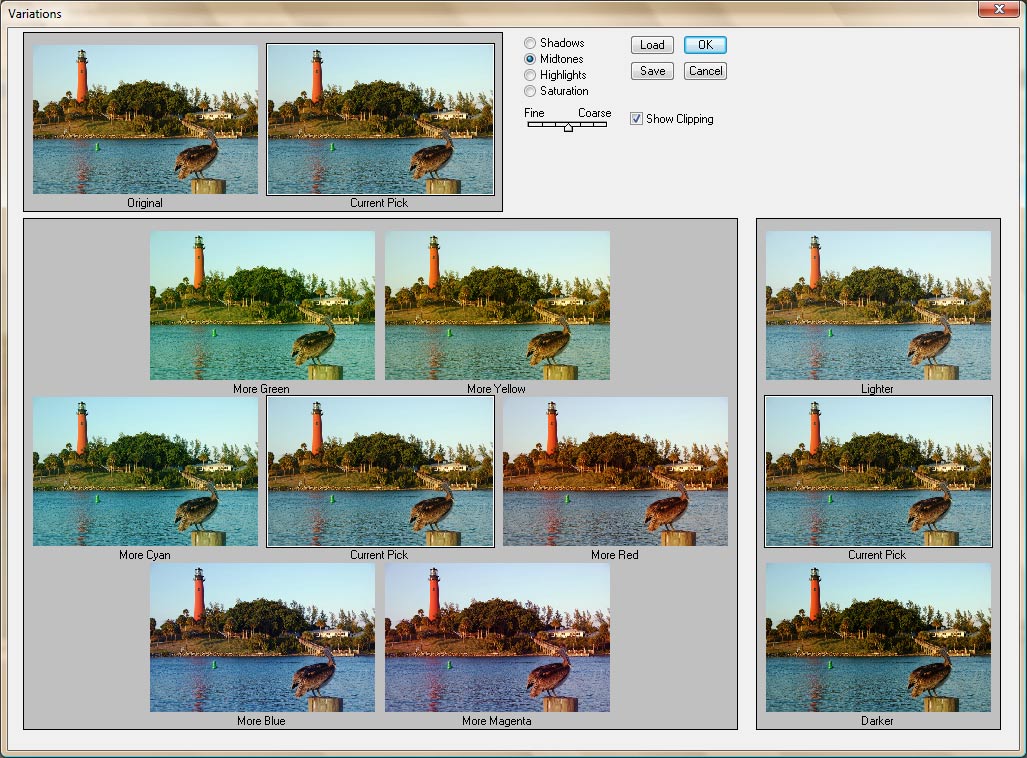
Task: Select the Shadows radio button
Action: pos(530,43)
